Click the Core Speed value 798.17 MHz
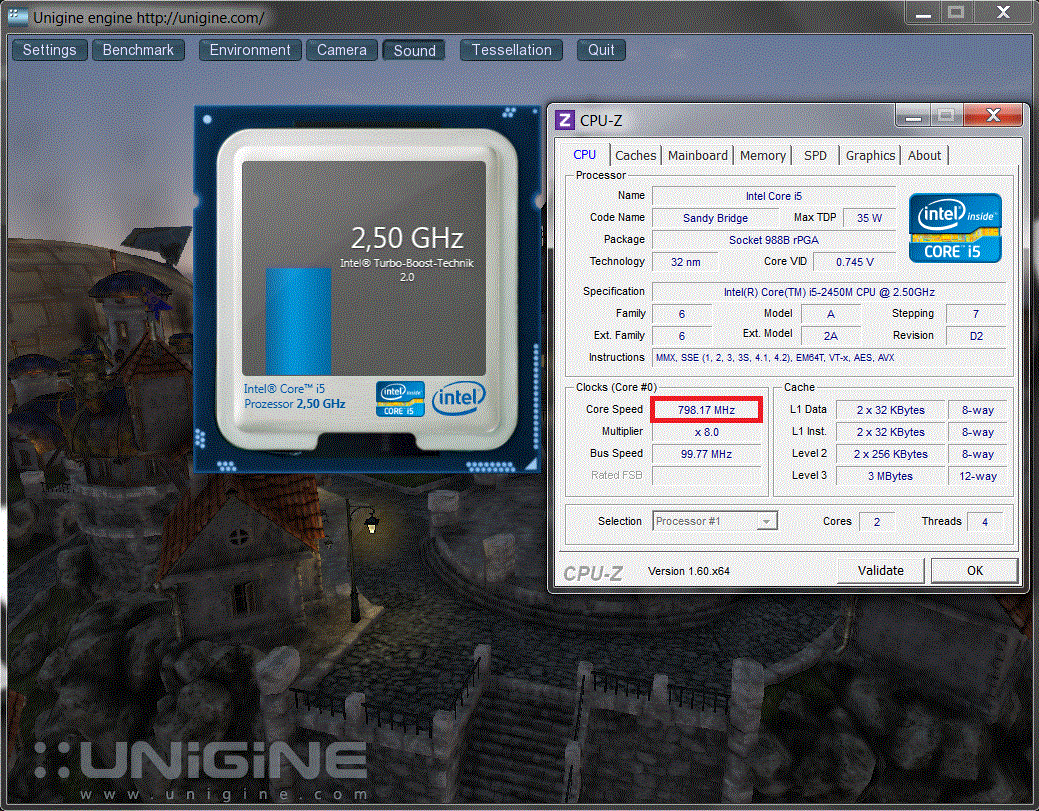 tap(706, 410)
